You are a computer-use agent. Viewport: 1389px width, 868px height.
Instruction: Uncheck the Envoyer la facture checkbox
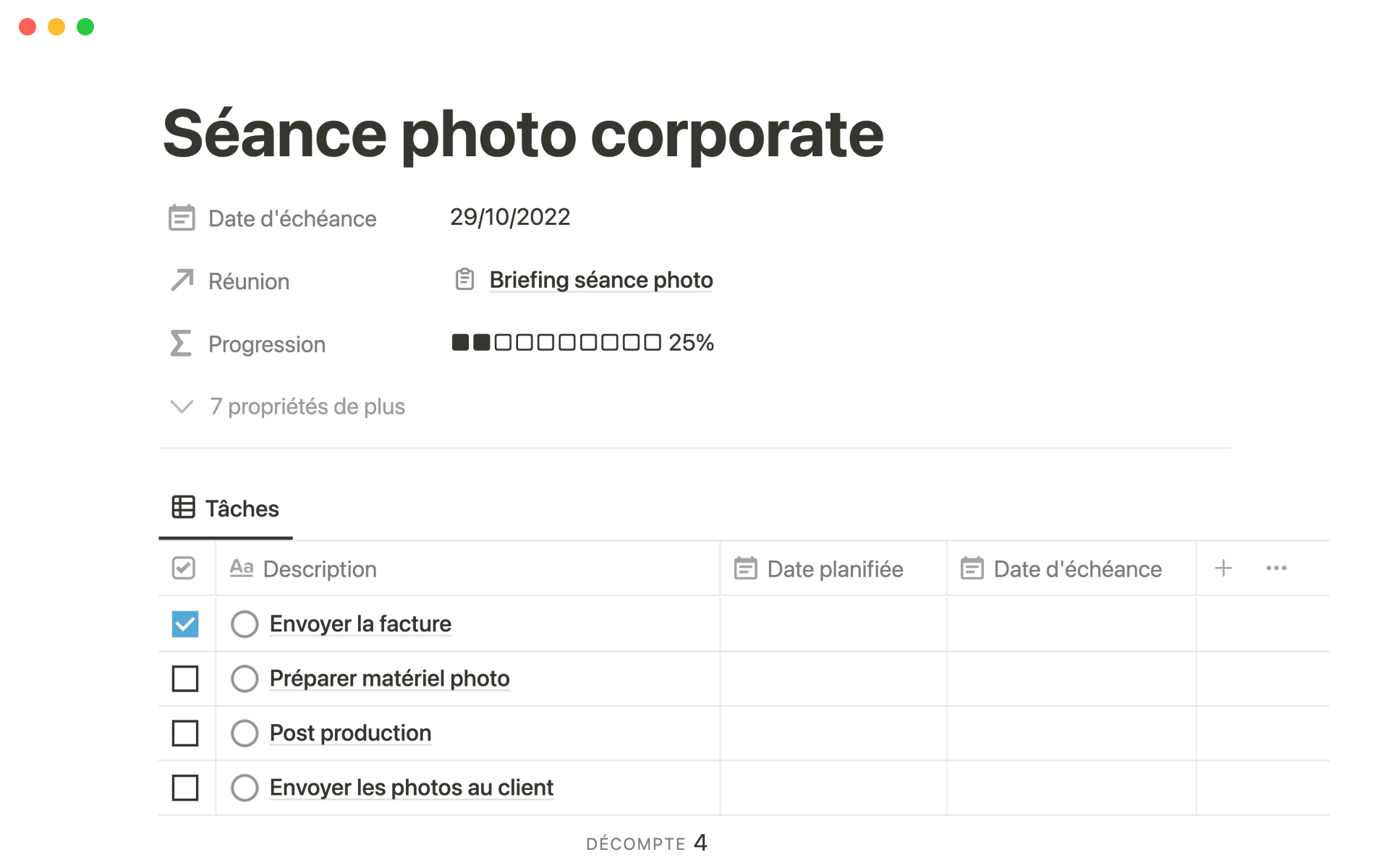tap(185, 624)
